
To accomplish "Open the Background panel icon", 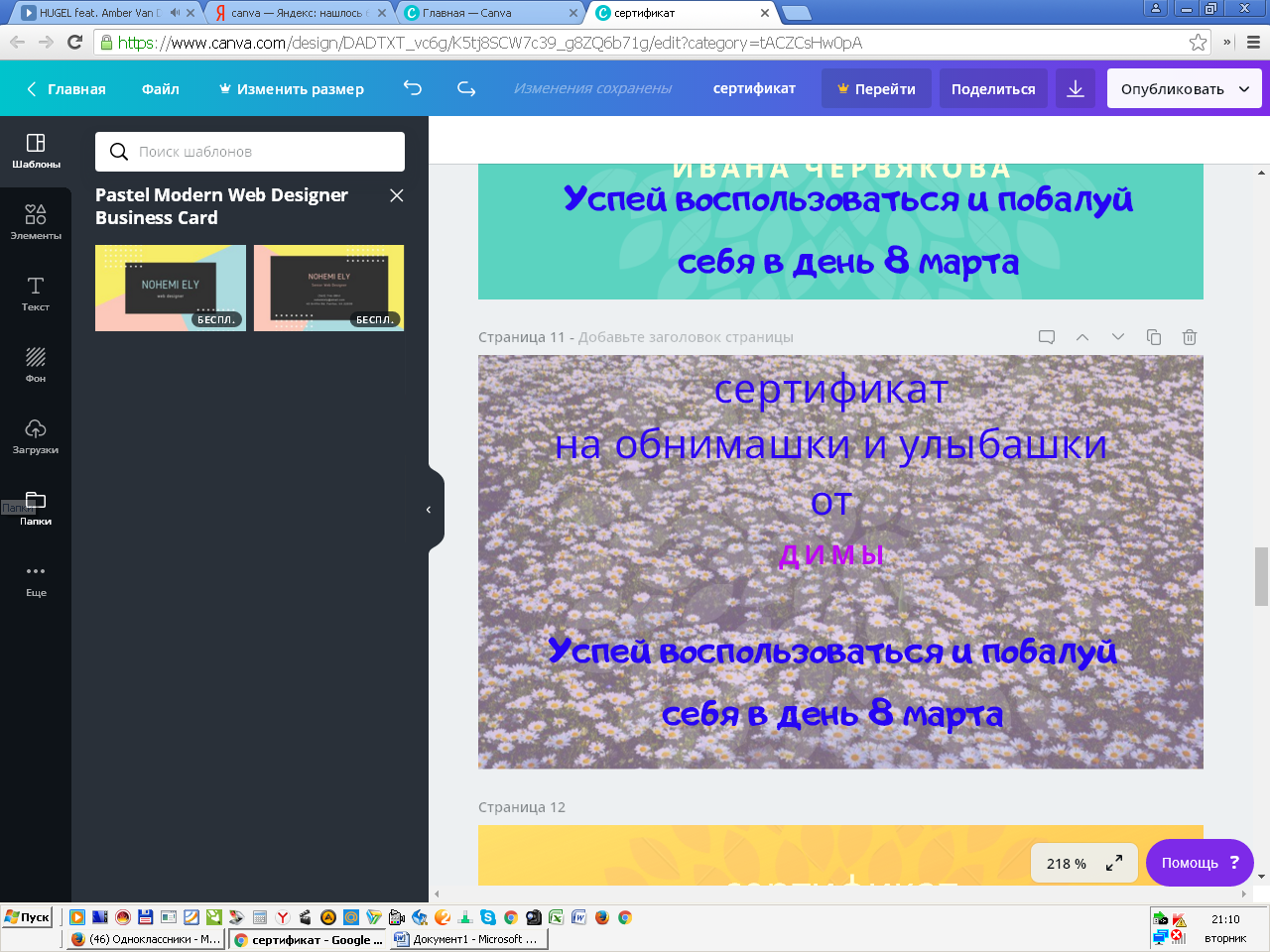I will pos(36,365).
